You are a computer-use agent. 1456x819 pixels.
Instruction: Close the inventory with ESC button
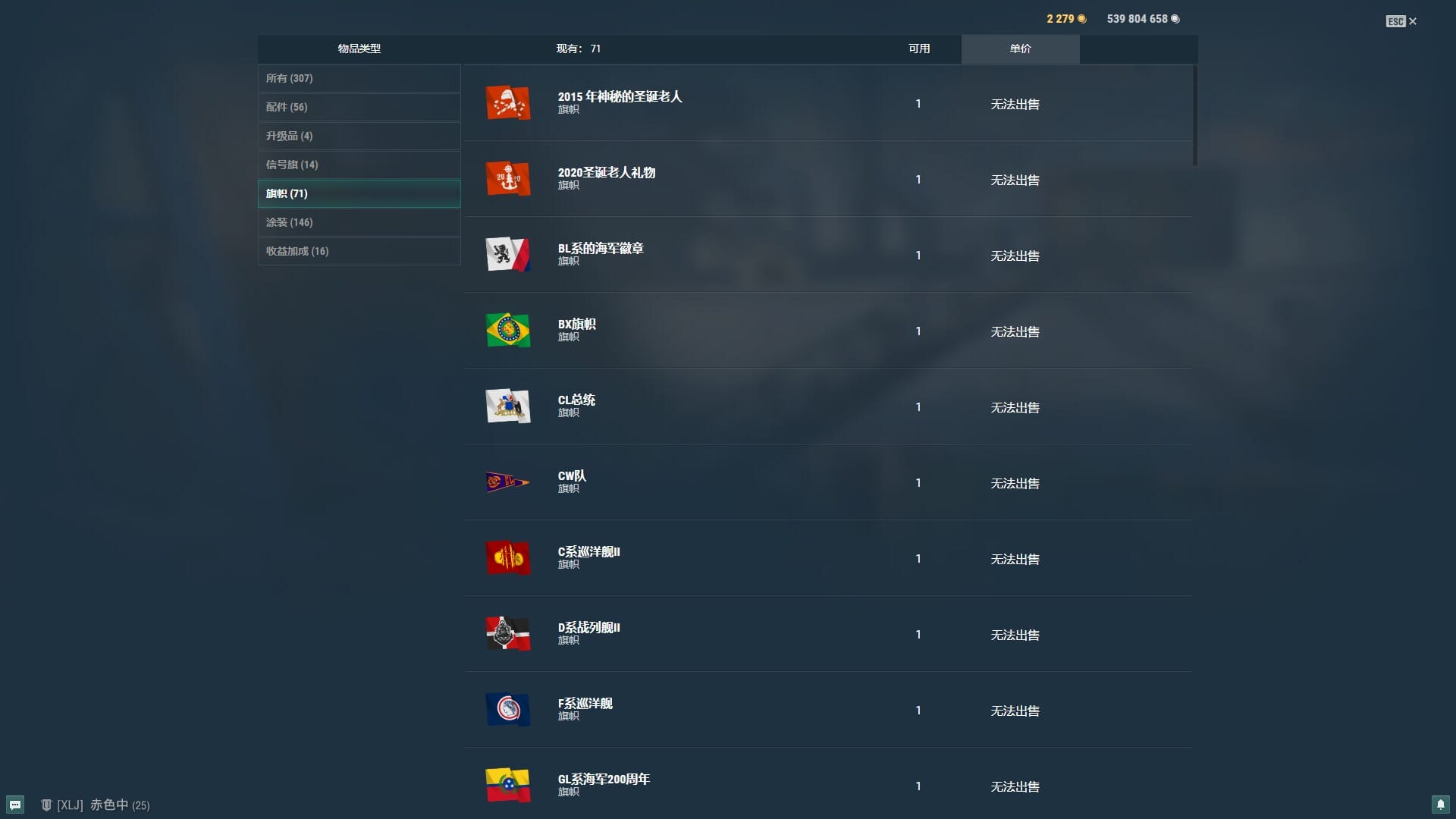(x=1401, y=21)
